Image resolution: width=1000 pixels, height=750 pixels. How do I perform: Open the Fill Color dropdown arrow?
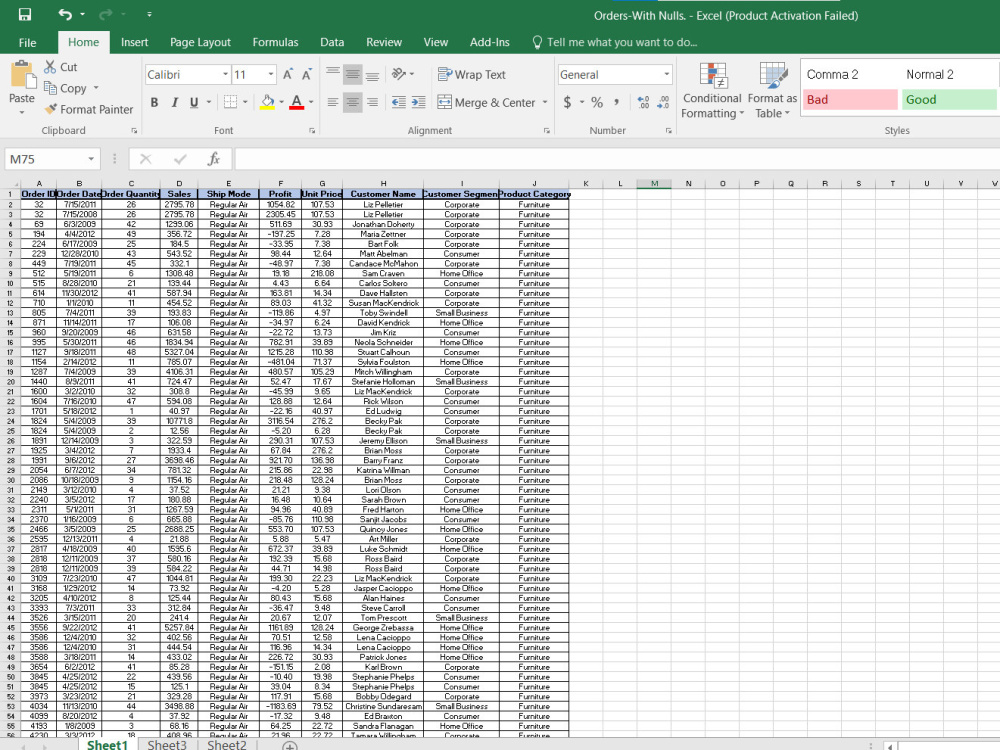[x=281, y=102]
